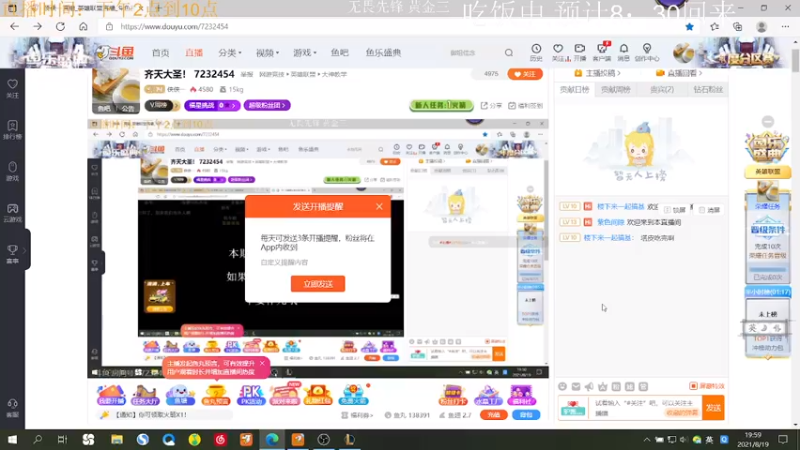Viewport: 800px width, 450px height.
Task: Open the 粉丝打卡 fan check-in icon
Action: (453, 394)
